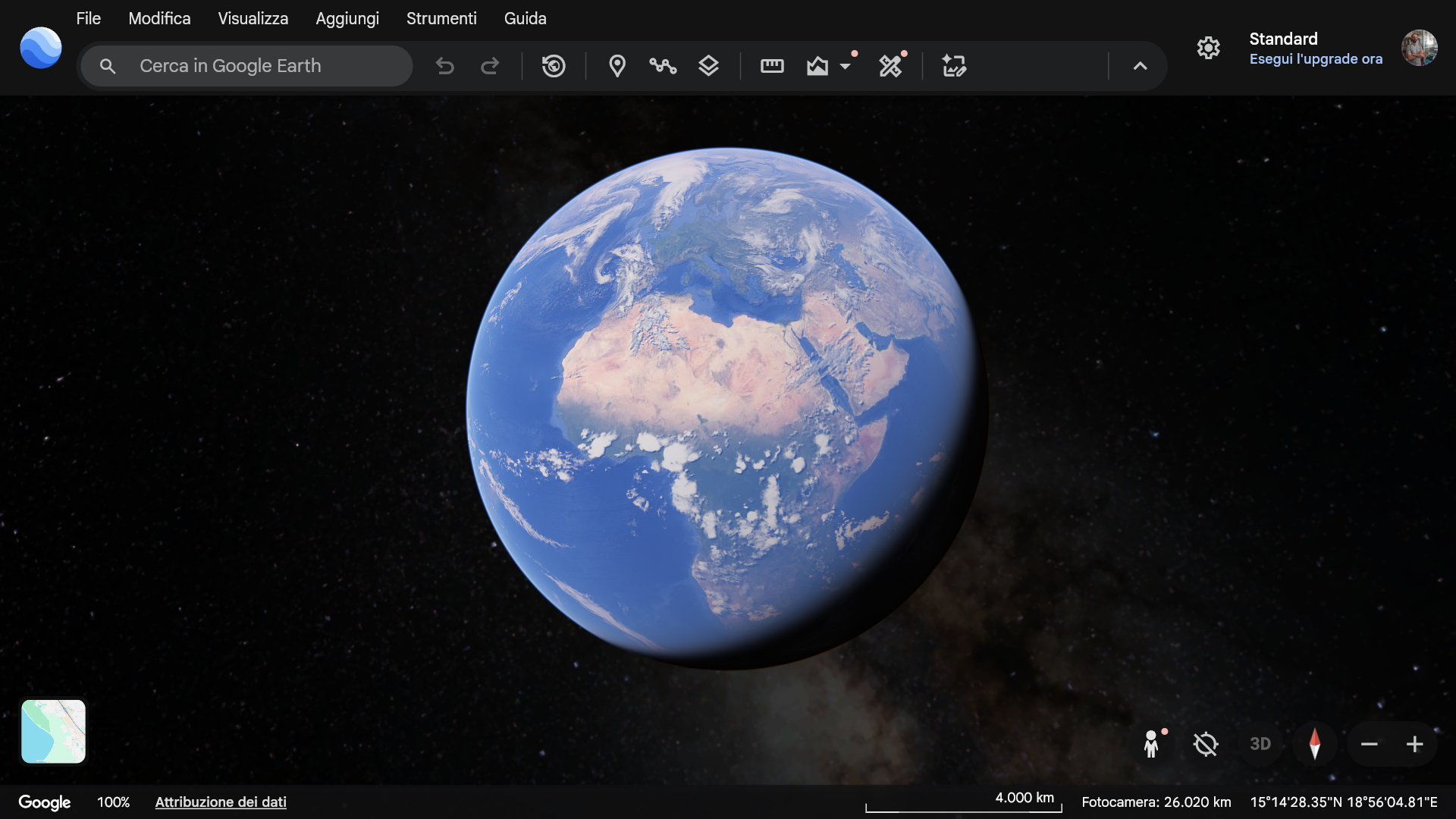Open the Strumenti menu
Viewport: 1456px width, 819px height.
point(441,18)
